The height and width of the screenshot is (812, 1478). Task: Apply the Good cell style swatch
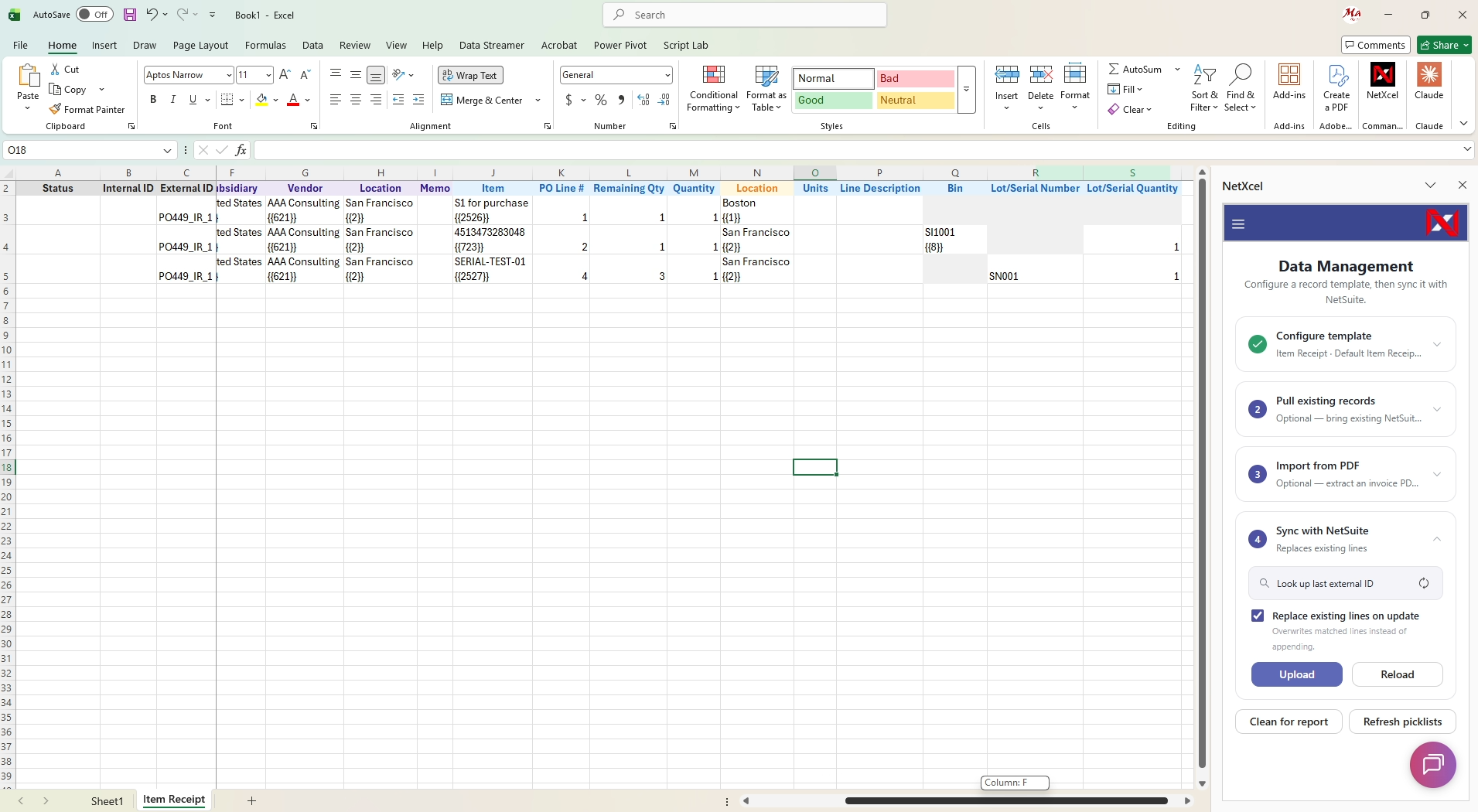[x=833, y=100]
